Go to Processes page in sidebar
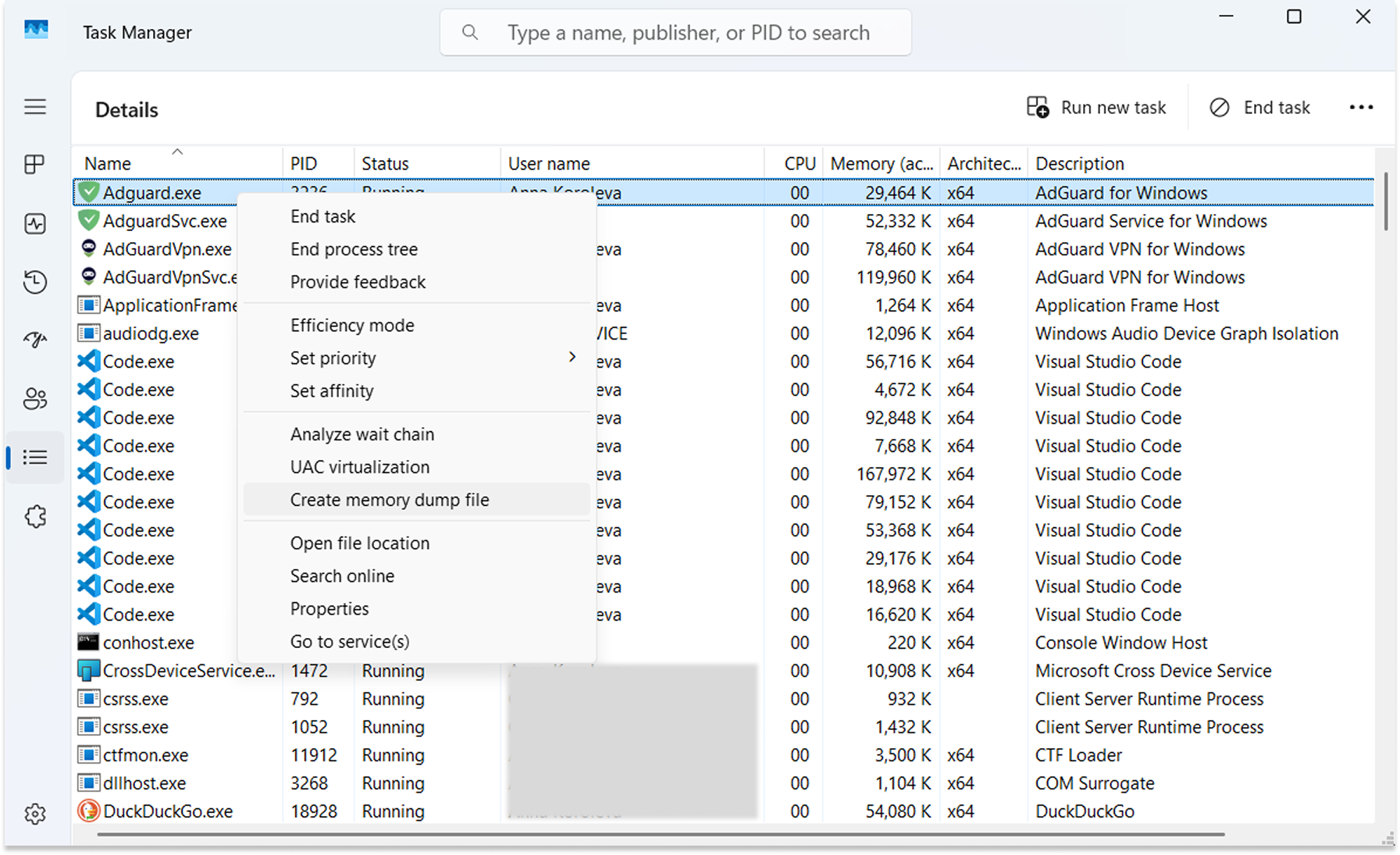1400x855 pixels. pos(35,165)
